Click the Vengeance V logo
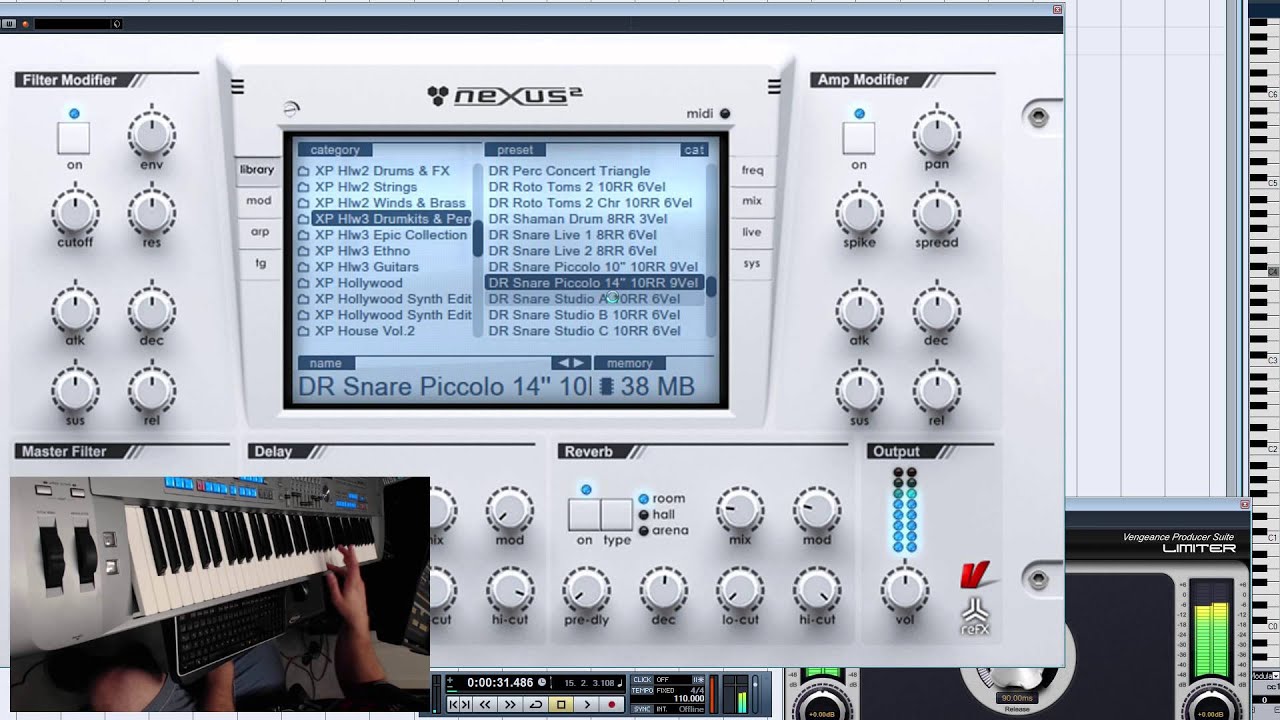Screen dimensions: 1280x720 pyautogui.click(x=975, y=576)
